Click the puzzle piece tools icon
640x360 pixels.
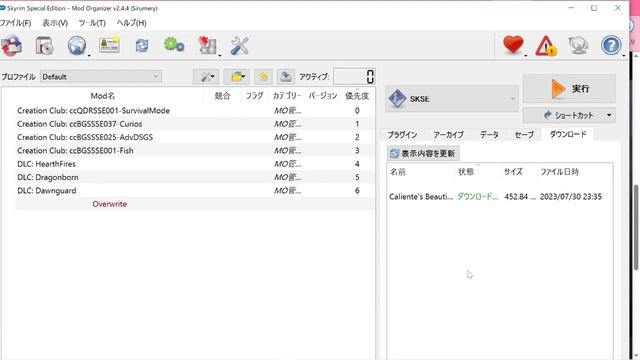(207, 45)
